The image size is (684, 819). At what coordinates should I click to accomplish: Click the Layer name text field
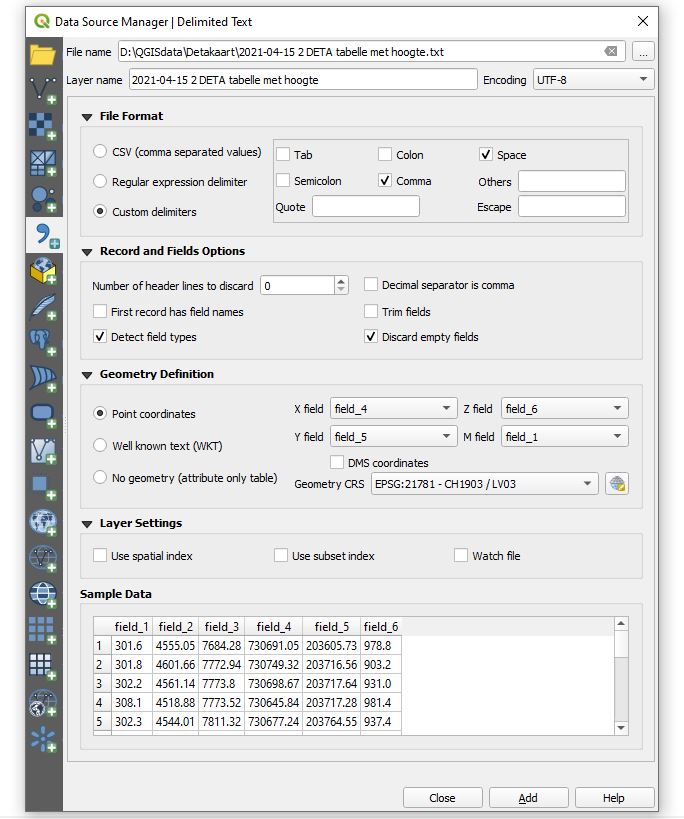tap(302, 80)
